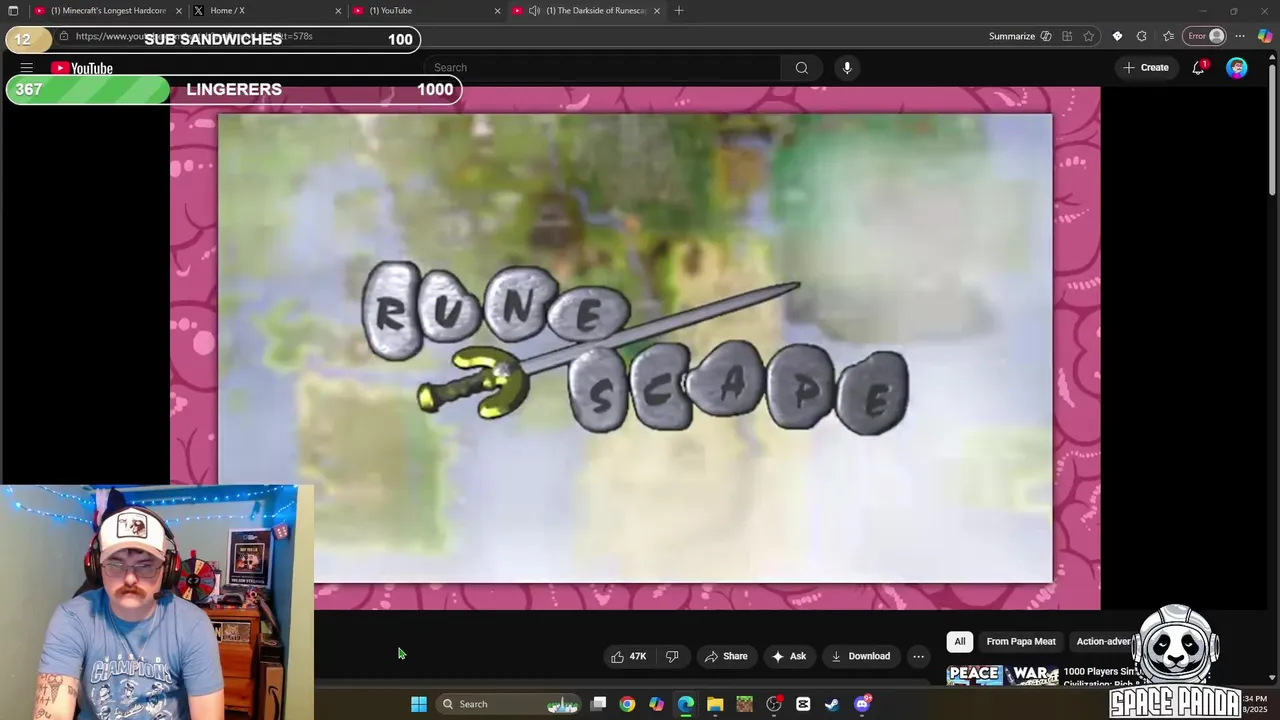1280x720 pixels.
Task: Open the browser tab actions menu
Action: pos(13,10)
